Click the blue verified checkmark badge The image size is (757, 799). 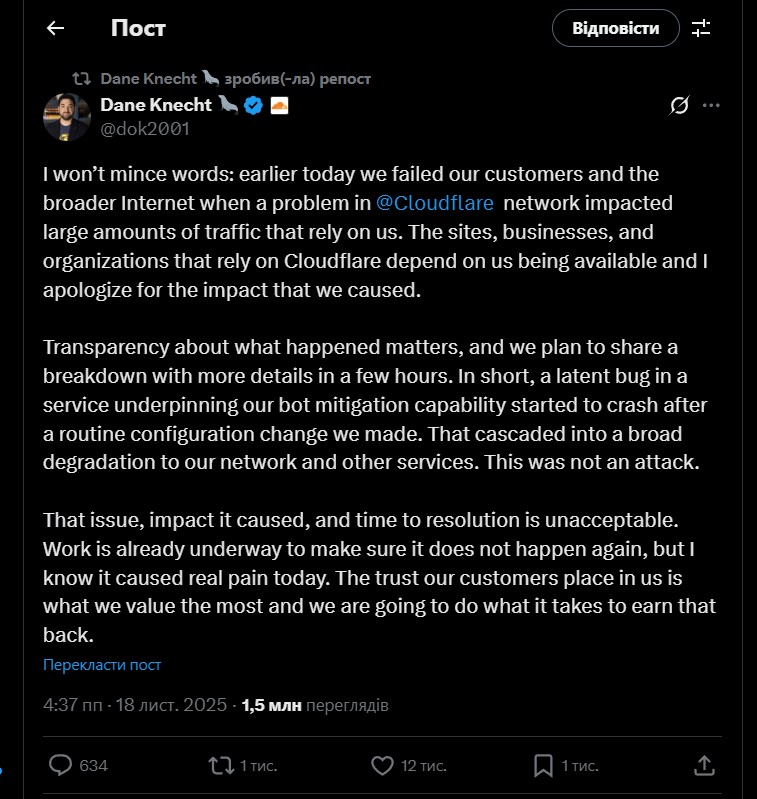[254, 105]
